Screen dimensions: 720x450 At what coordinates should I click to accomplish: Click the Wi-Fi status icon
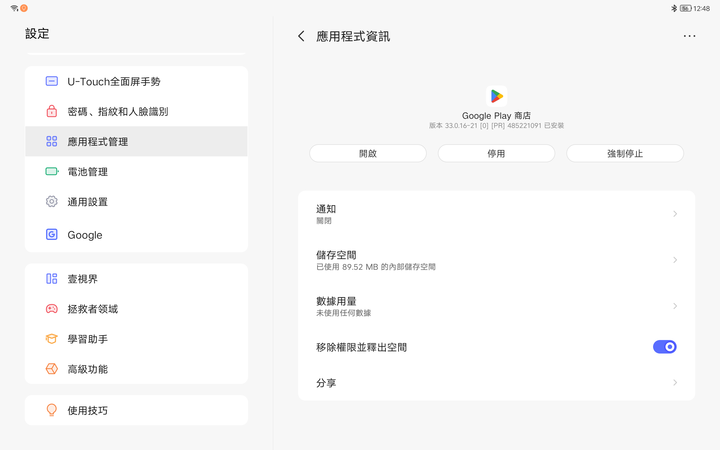14,8
